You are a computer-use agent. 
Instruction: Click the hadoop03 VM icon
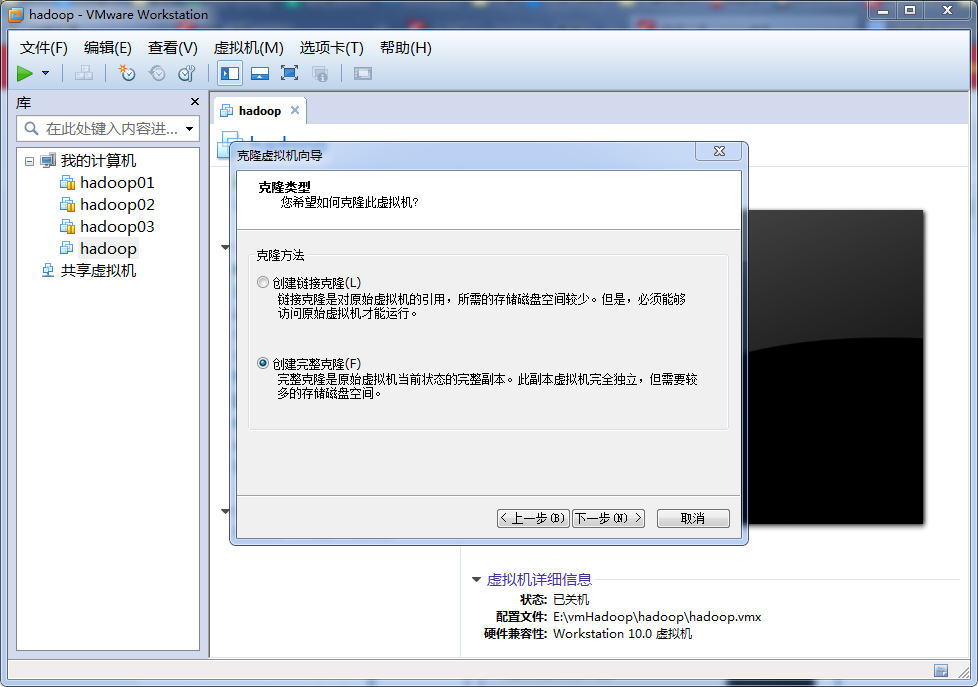coord(67,227)
